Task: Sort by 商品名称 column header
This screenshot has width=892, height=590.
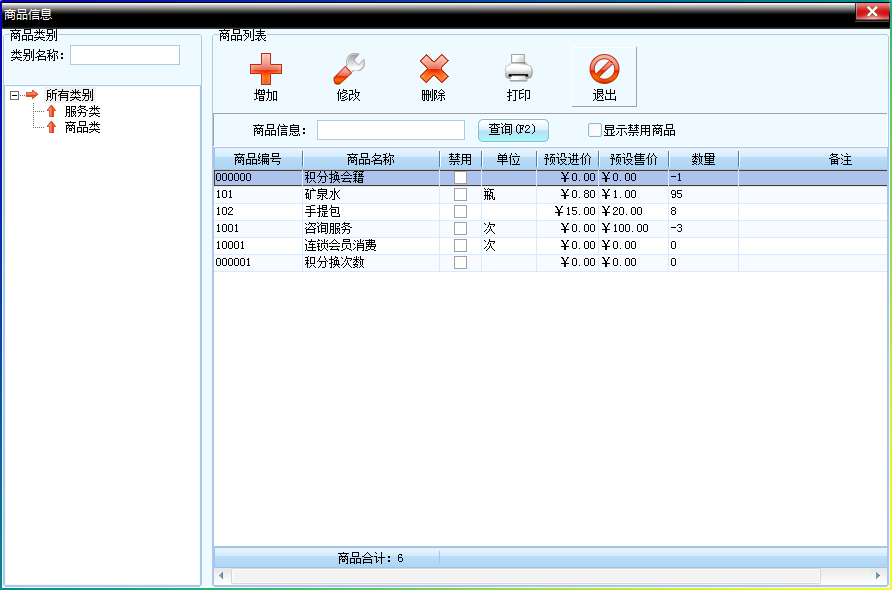Action: click(370, 160)
